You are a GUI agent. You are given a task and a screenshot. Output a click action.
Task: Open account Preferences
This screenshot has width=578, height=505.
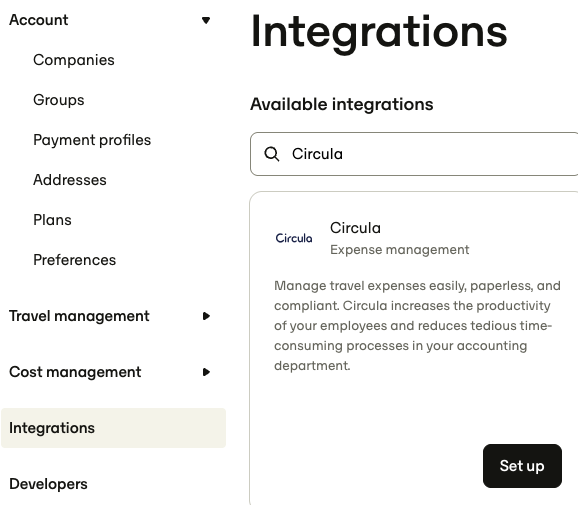coord(74,260)
